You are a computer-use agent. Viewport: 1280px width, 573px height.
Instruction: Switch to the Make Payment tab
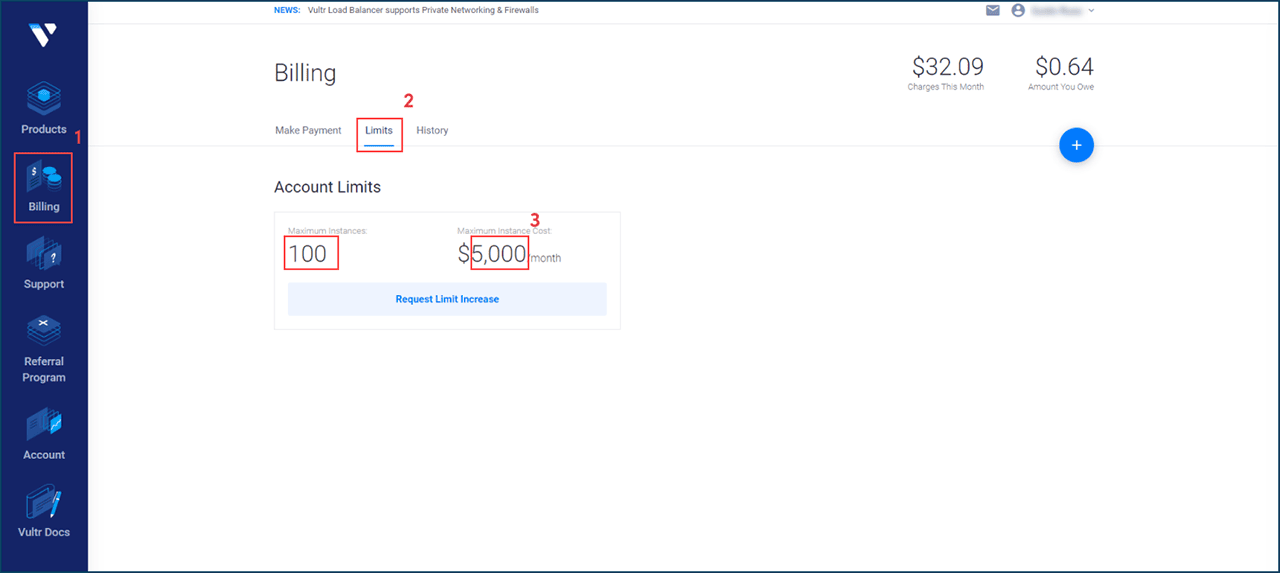pyautogui.click(x=308, y=131)
